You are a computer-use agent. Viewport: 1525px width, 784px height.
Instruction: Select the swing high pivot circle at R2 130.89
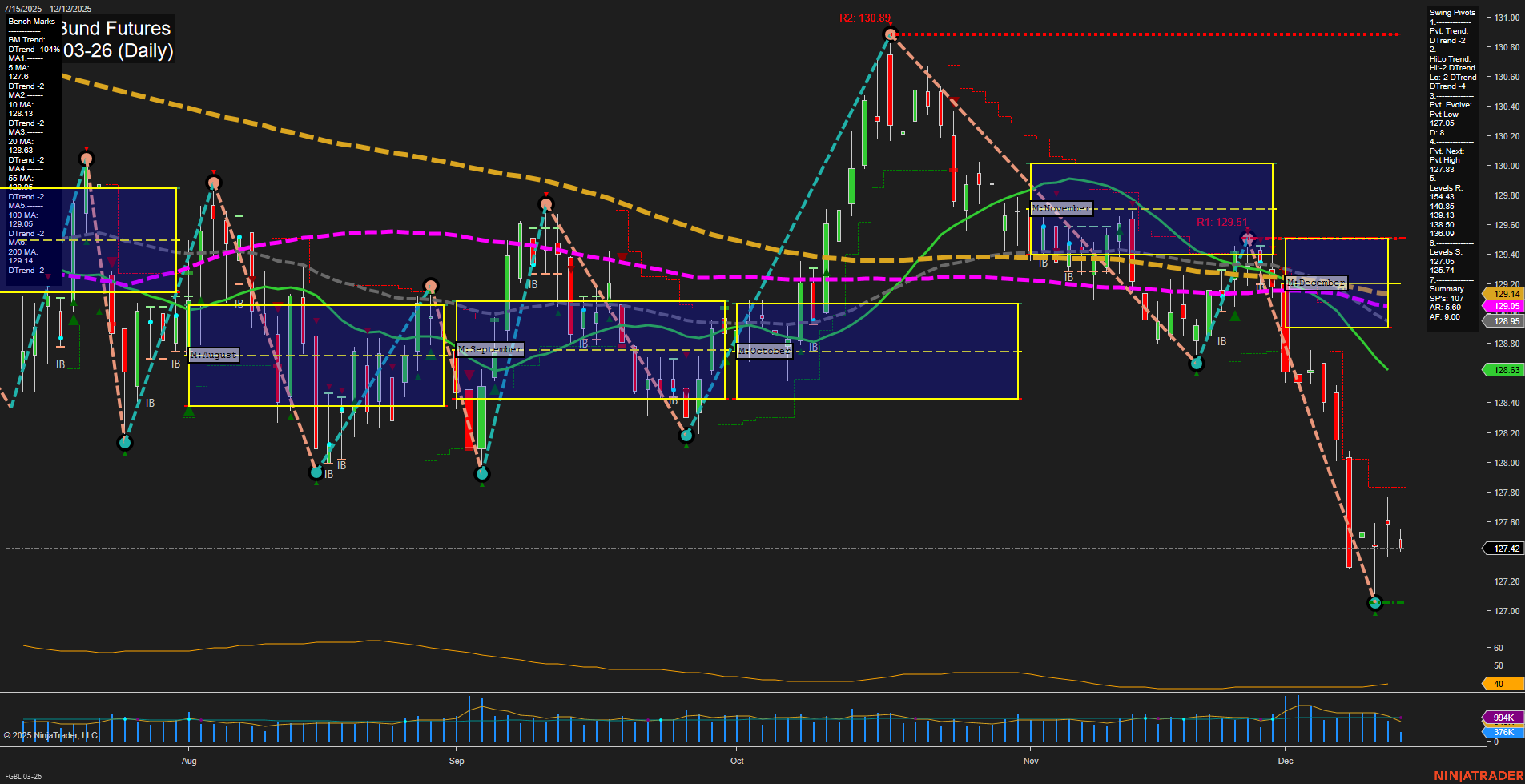[889, 34]
